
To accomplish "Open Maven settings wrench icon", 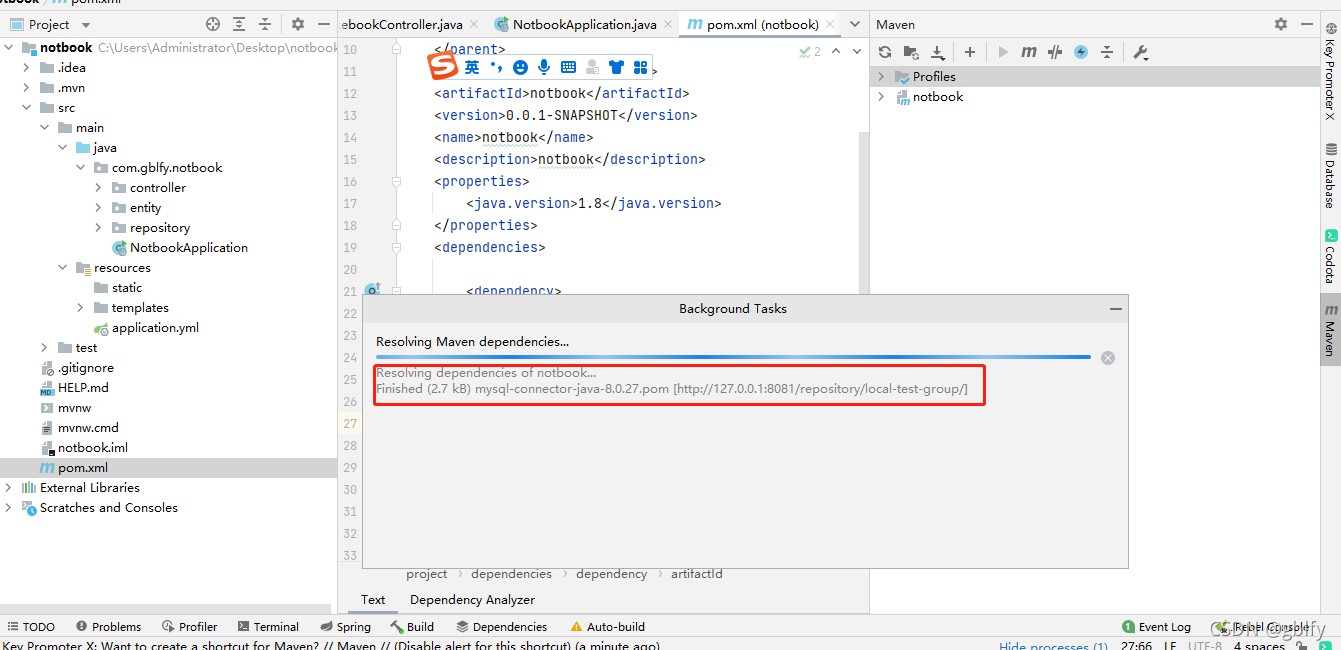I will pyautogui.click(x=1141, y=52).
